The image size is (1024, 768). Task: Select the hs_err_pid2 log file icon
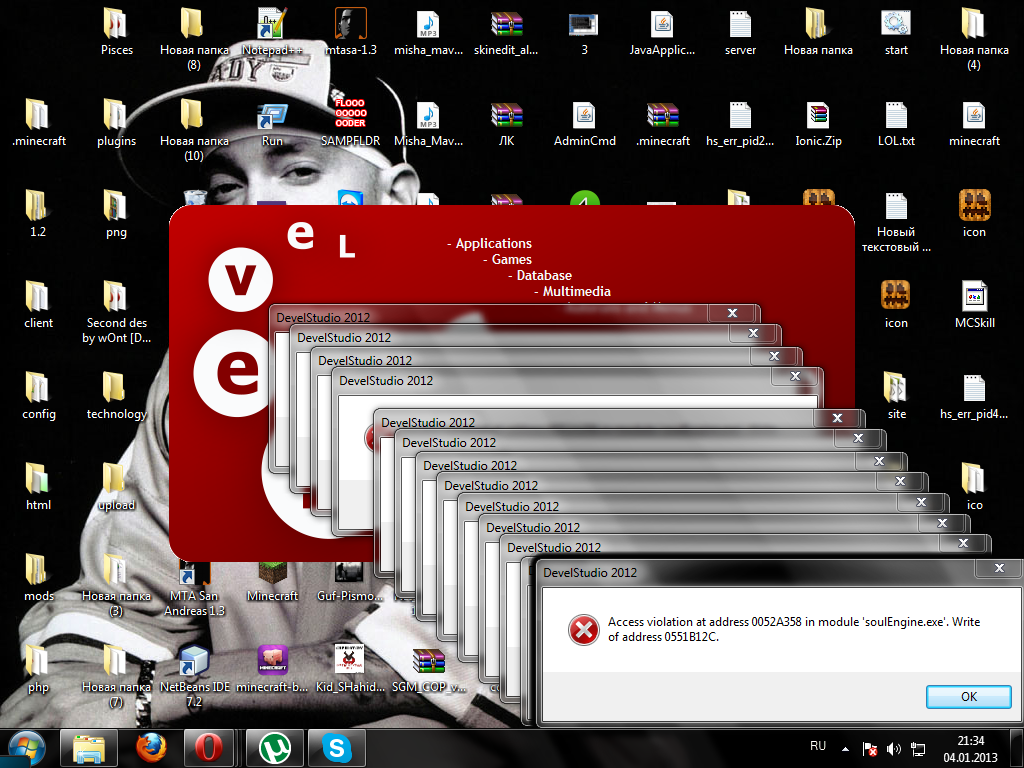pyautogui.click(x=740, y=123)
